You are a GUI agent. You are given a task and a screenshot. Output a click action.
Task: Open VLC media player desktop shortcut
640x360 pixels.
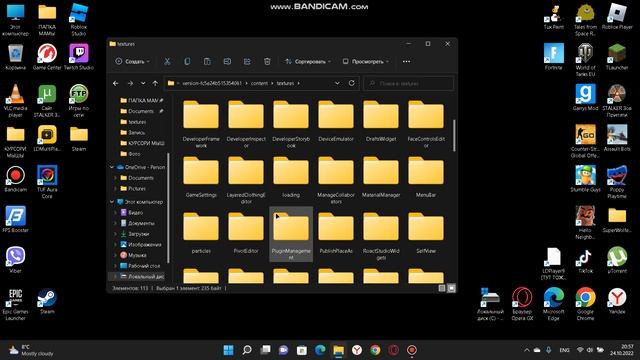coord(16,100)
